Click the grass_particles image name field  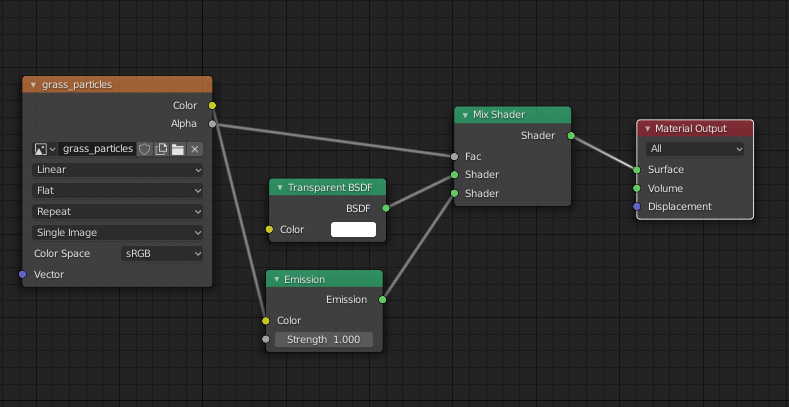[x=98, y=149]
